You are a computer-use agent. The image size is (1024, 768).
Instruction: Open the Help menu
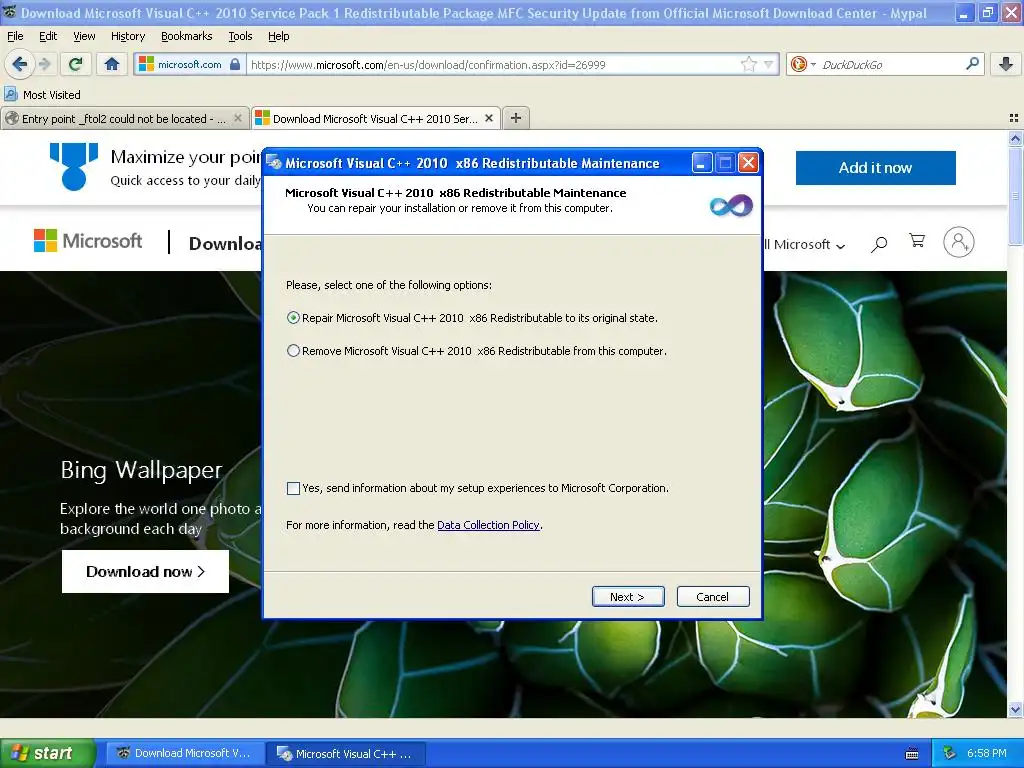click(279, 36)
